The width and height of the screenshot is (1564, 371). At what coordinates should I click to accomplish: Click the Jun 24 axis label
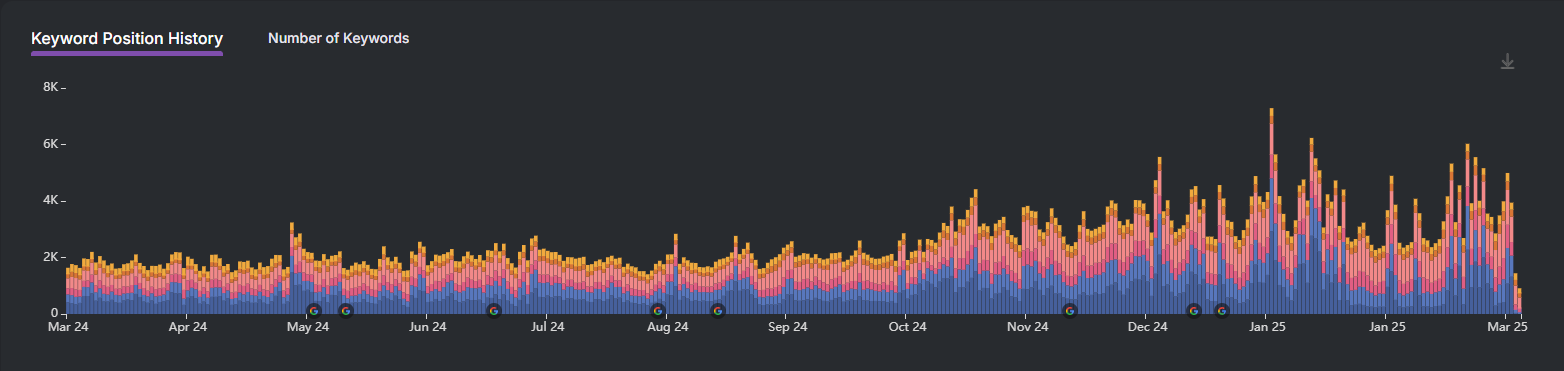(x=427, y=327)
